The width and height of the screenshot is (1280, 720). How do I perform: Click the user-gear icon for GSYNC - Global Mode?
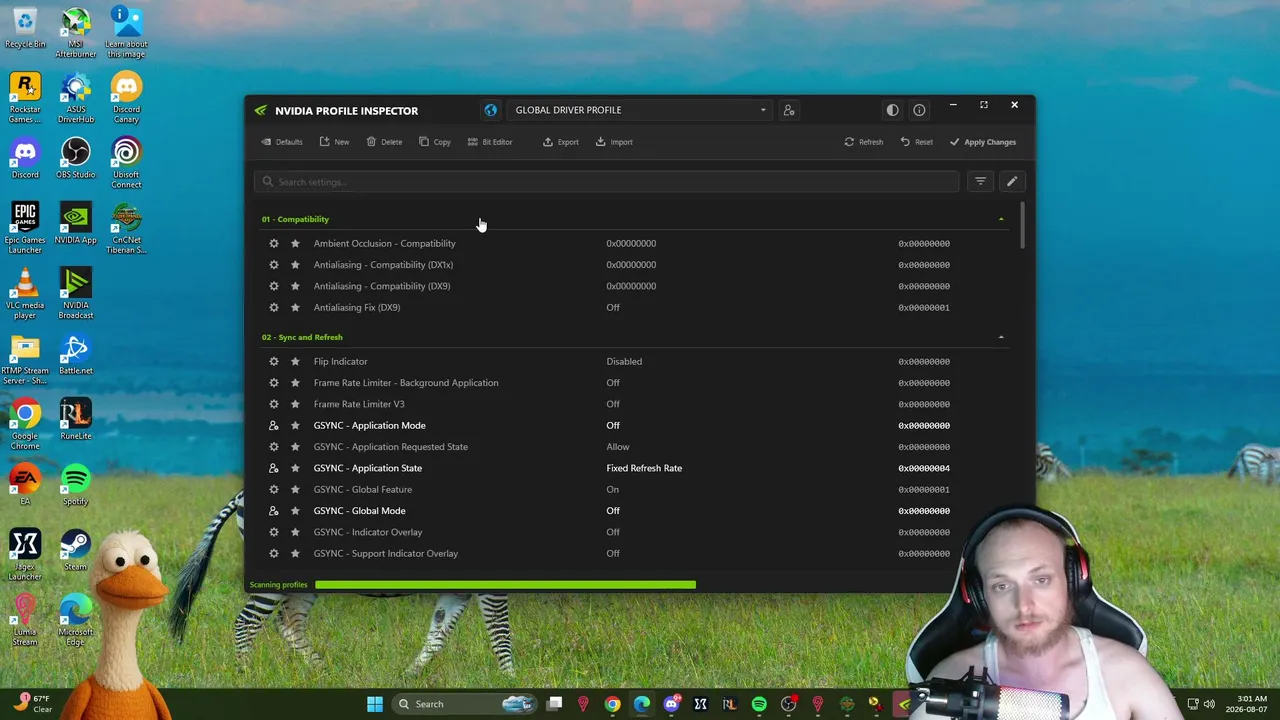pos(274,511)
